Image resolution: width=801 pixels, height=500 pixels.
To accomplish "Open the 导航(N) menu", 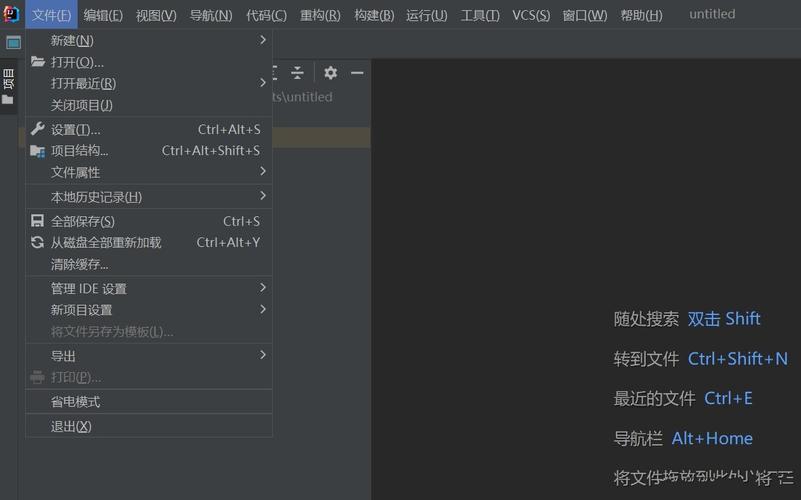I will click(x=211, y=15).
